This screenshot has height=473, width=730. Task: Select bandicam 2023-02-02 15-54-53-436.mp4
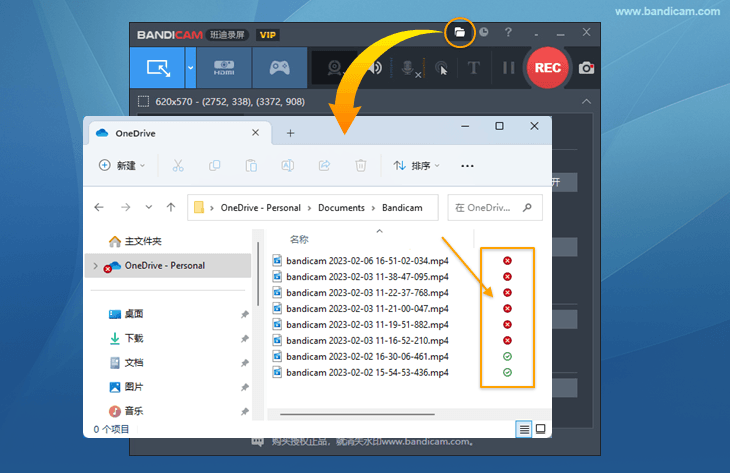(360, 372)
